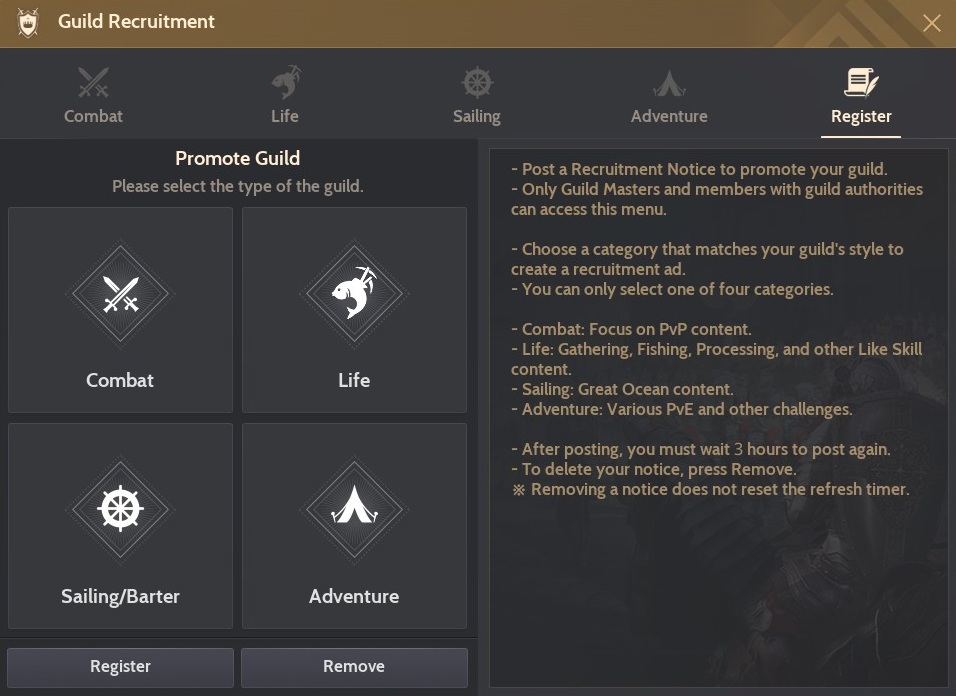Open the Life tab label

285,116
